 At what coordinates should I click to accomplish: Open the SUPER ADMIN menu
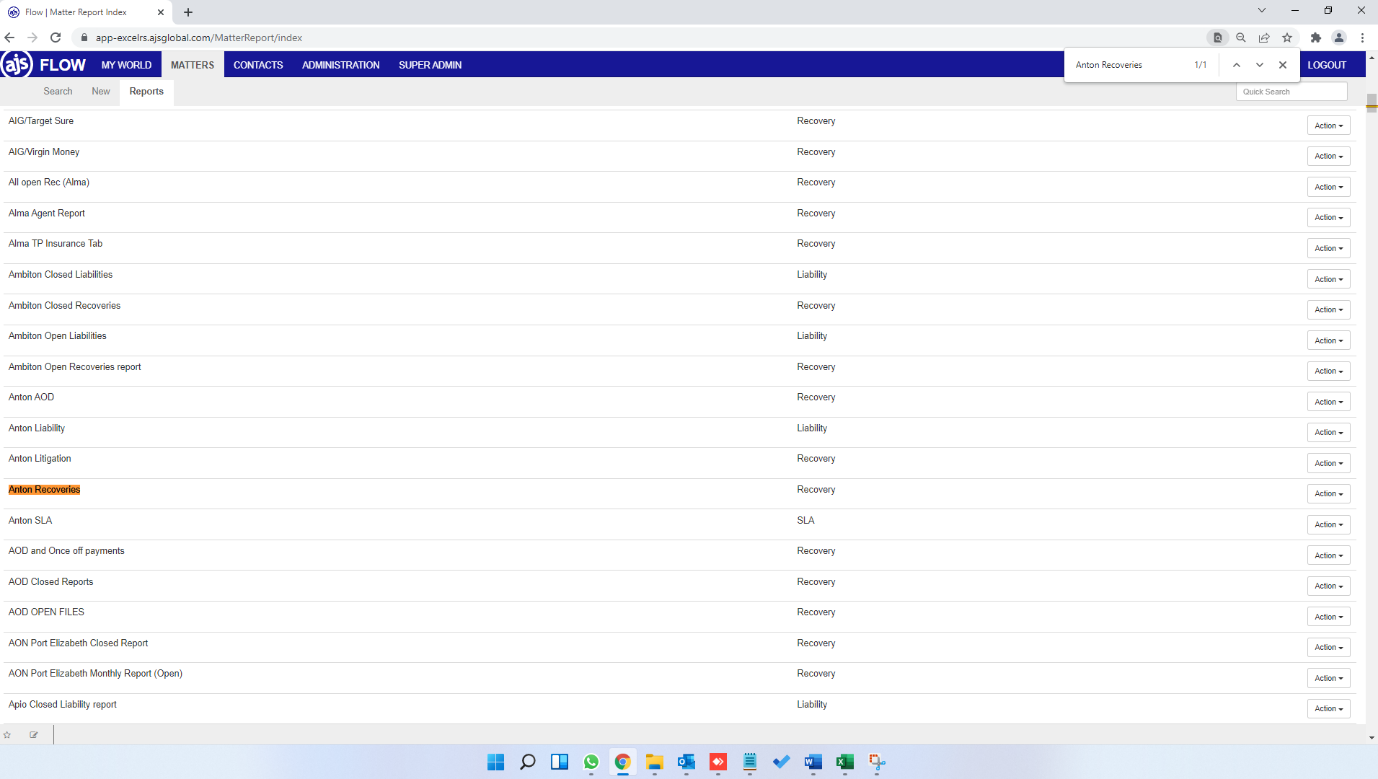430,65
